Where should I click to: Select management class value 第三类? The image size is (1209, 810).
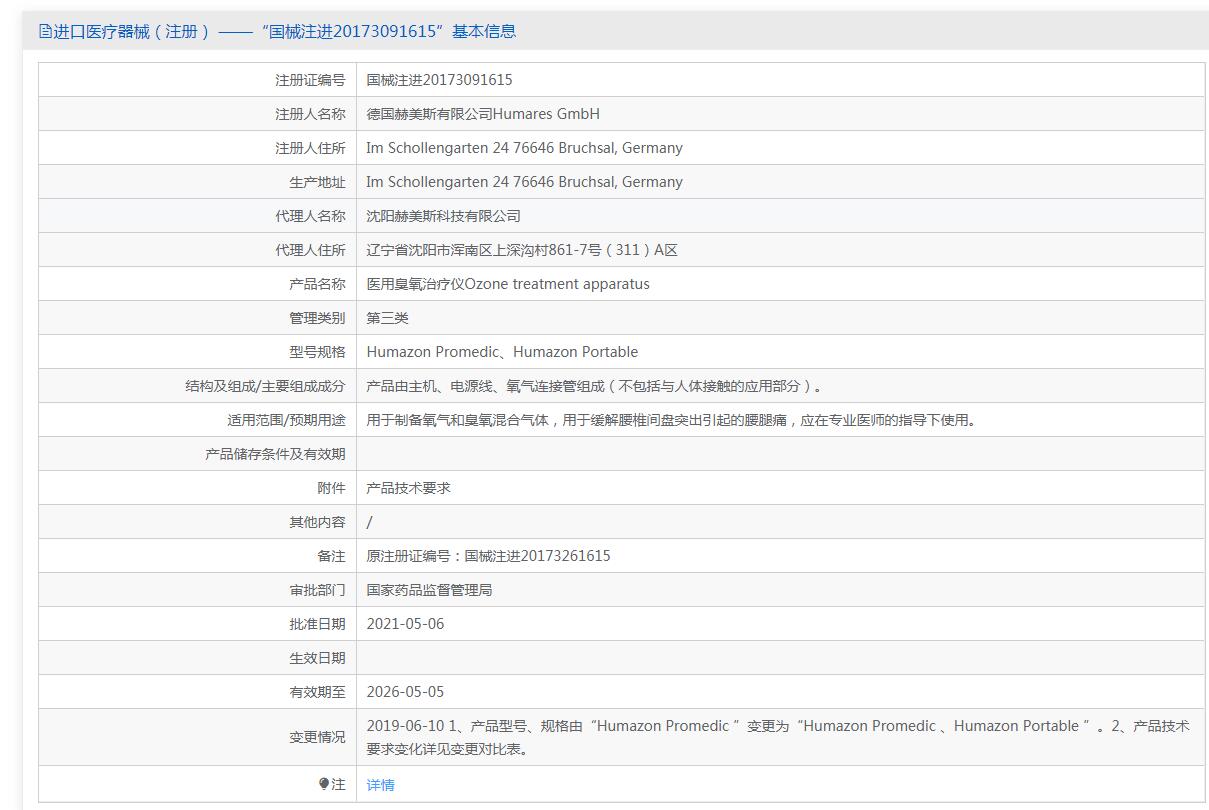tap(388, 318)
